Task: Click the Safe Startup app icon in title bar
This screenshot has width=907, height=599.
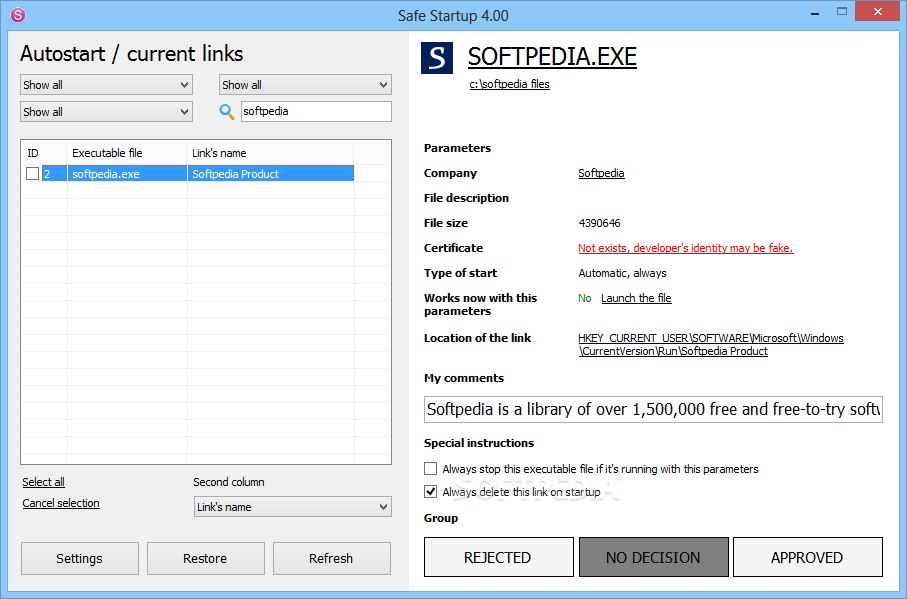Action: [18, 15]
